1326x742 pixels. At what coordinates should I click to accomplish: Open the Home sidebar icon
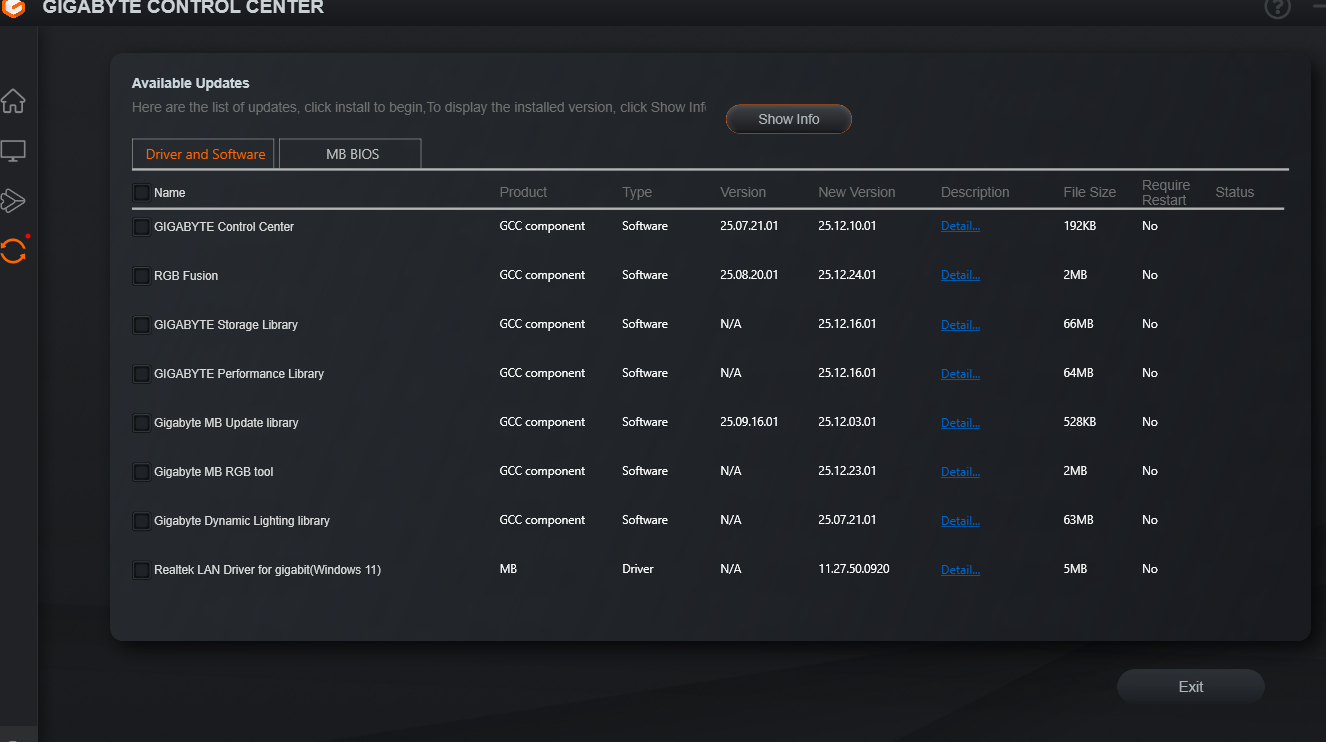[x=13, y=101]
